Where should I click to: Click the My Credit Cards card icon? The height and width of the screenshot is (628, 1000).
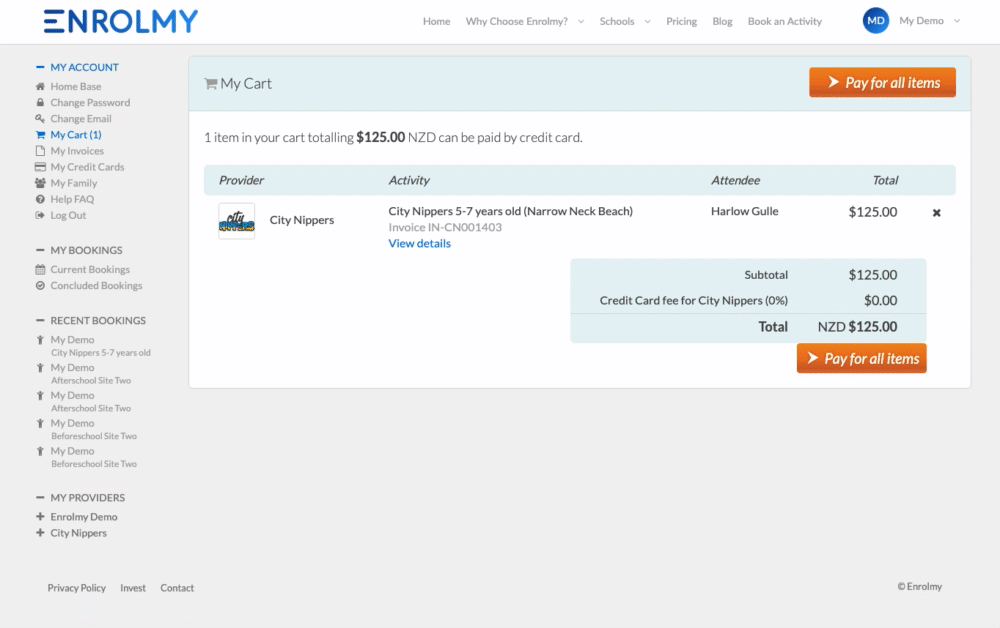coord(40,167)
